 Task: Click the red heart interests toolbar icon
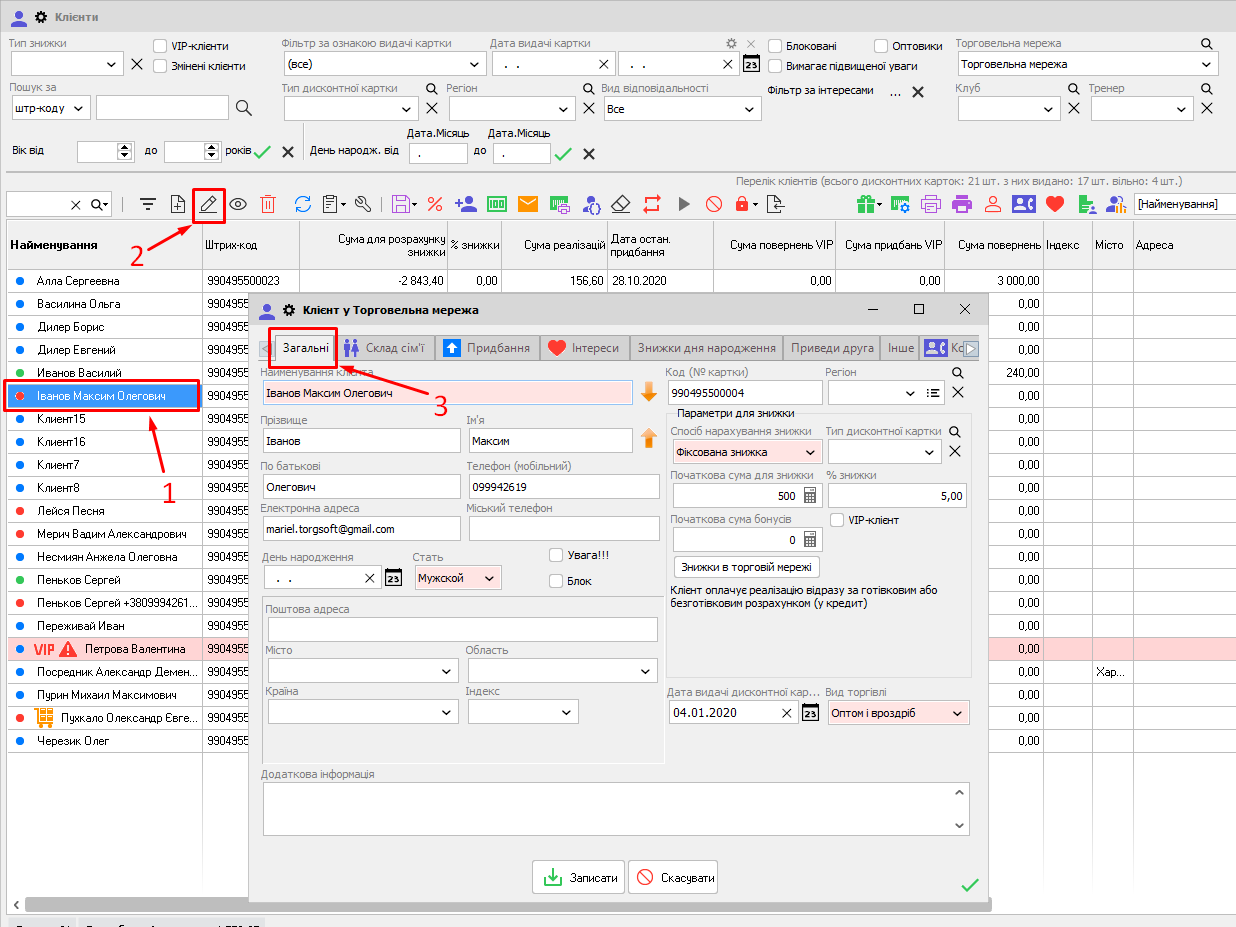point(1054,204)
